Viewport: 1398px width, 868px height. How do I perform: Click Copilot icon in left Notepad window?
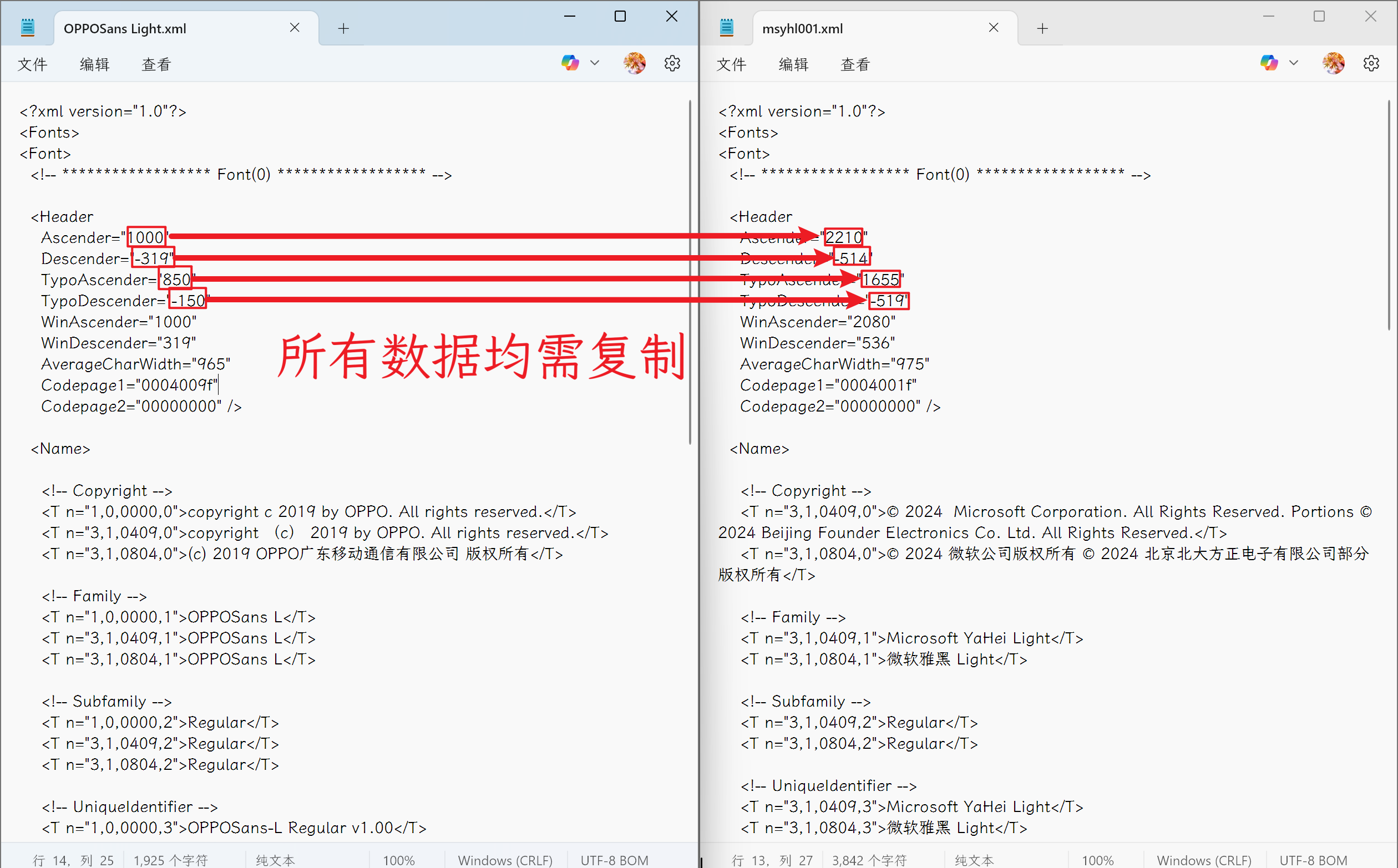[x=570, y=63]
